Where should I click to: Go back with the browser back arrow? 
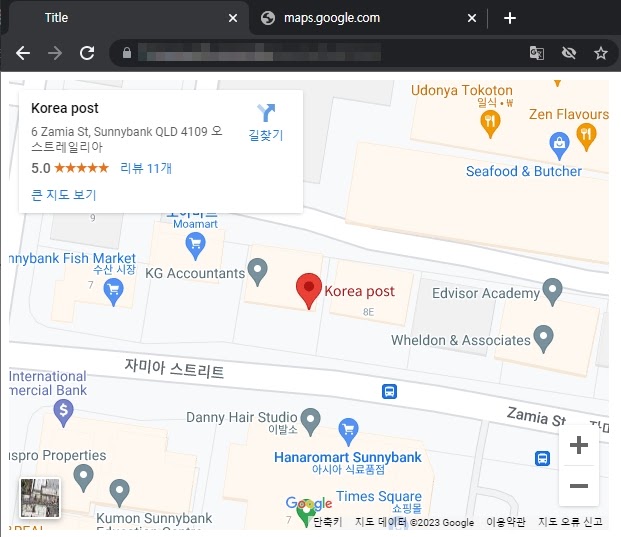[23, 53]
